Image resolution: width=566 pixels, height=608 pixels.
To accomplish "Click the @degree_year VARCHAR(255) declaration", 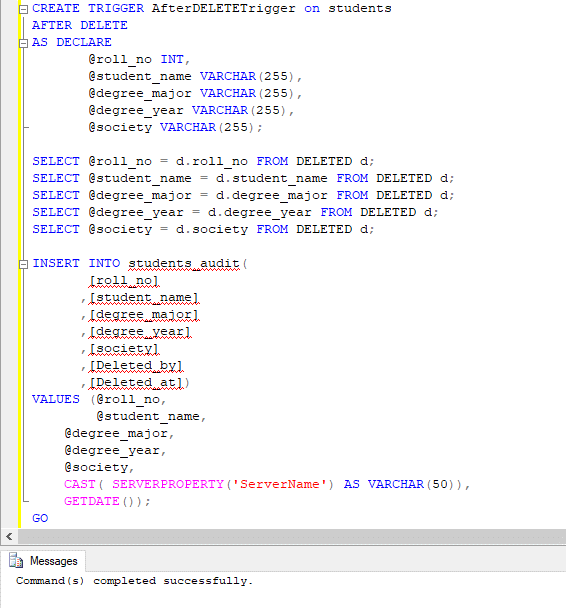I will click(x=191, y=111).
